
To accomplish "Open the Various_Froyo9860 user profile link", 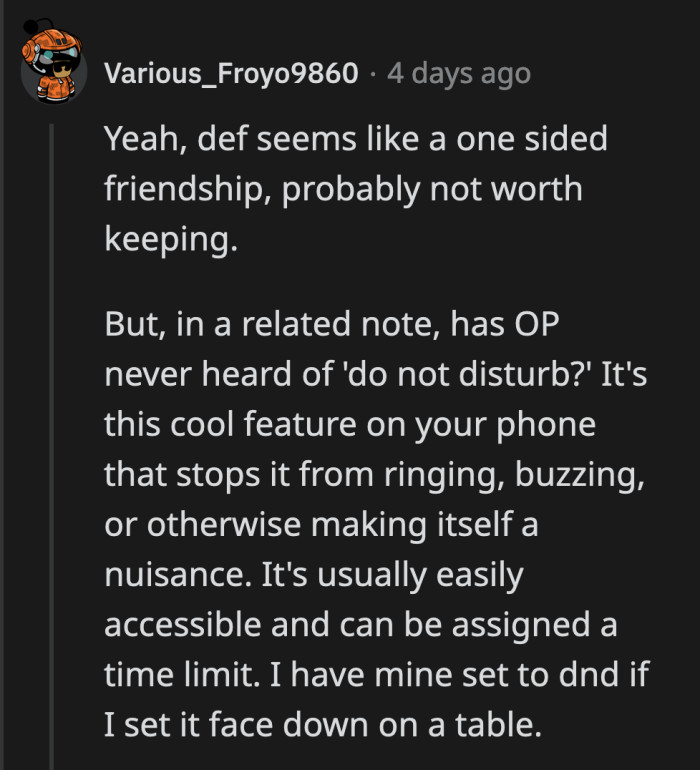I will pos(231,73).
